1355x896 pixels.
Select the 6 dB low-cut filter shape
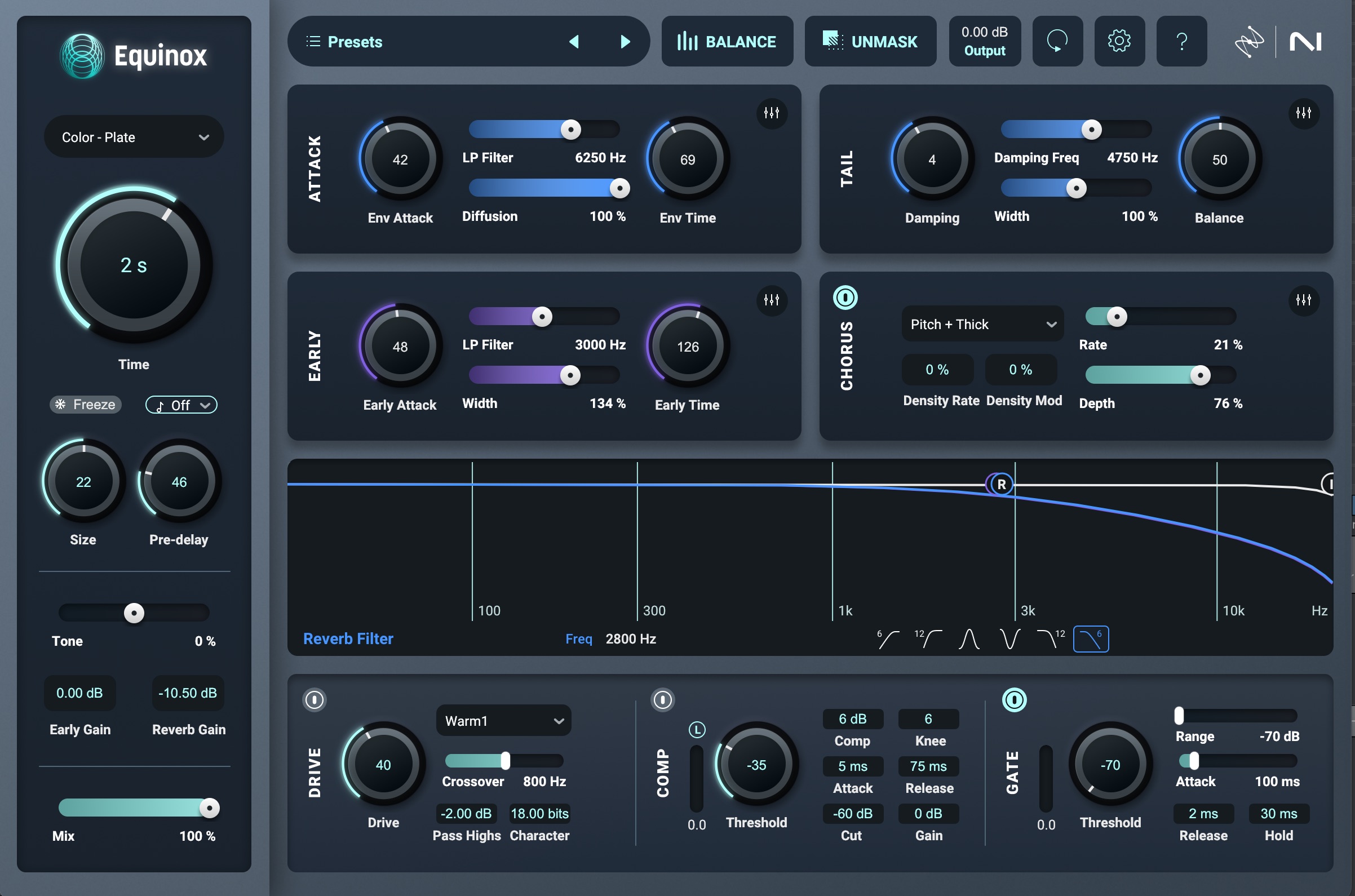(888, 639)
